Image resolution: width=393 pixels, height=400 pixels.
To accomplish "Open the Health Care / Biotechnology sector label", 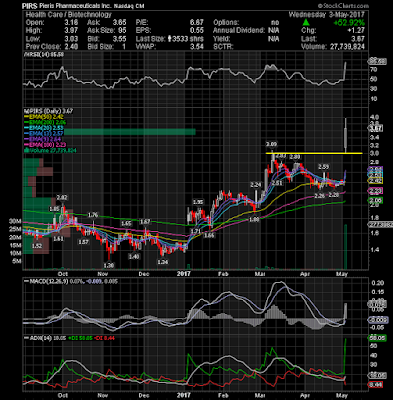I will coord(68,14).
